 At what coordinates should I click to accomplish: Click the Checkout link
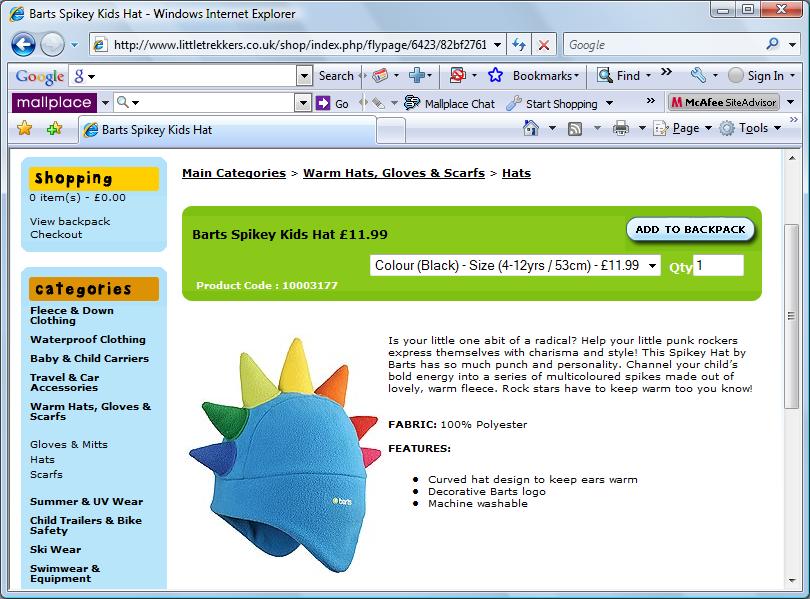point(56,234)
